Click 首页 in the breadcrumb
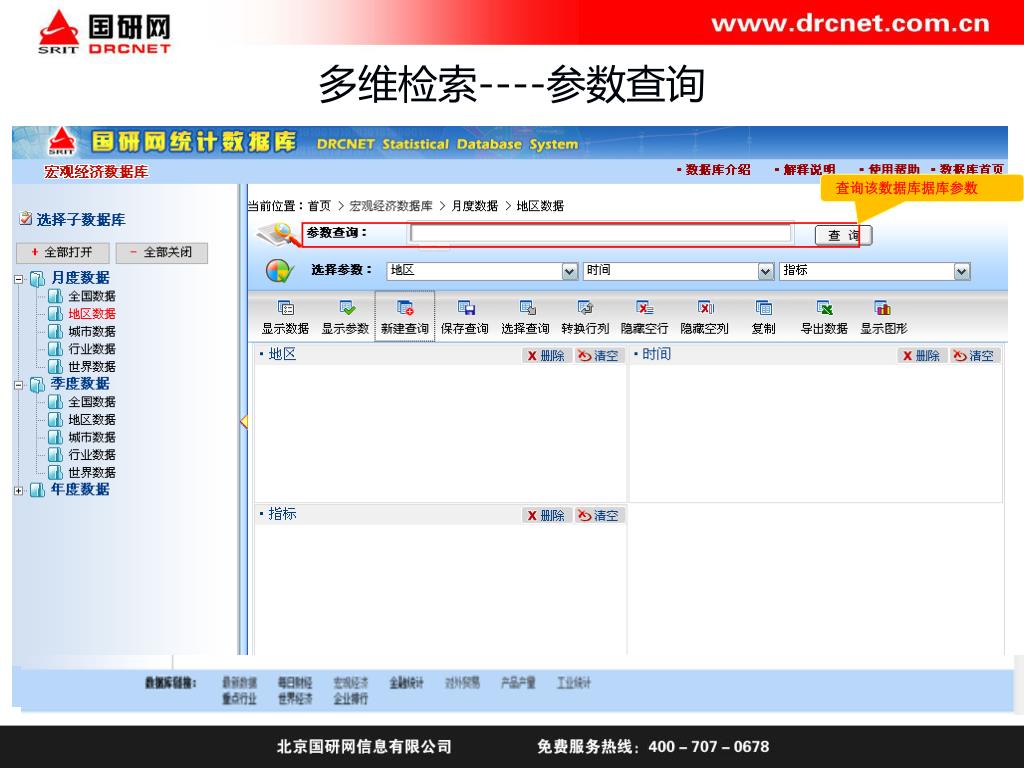This screenshot has width=1024, height=768. (x=319, y=206)
